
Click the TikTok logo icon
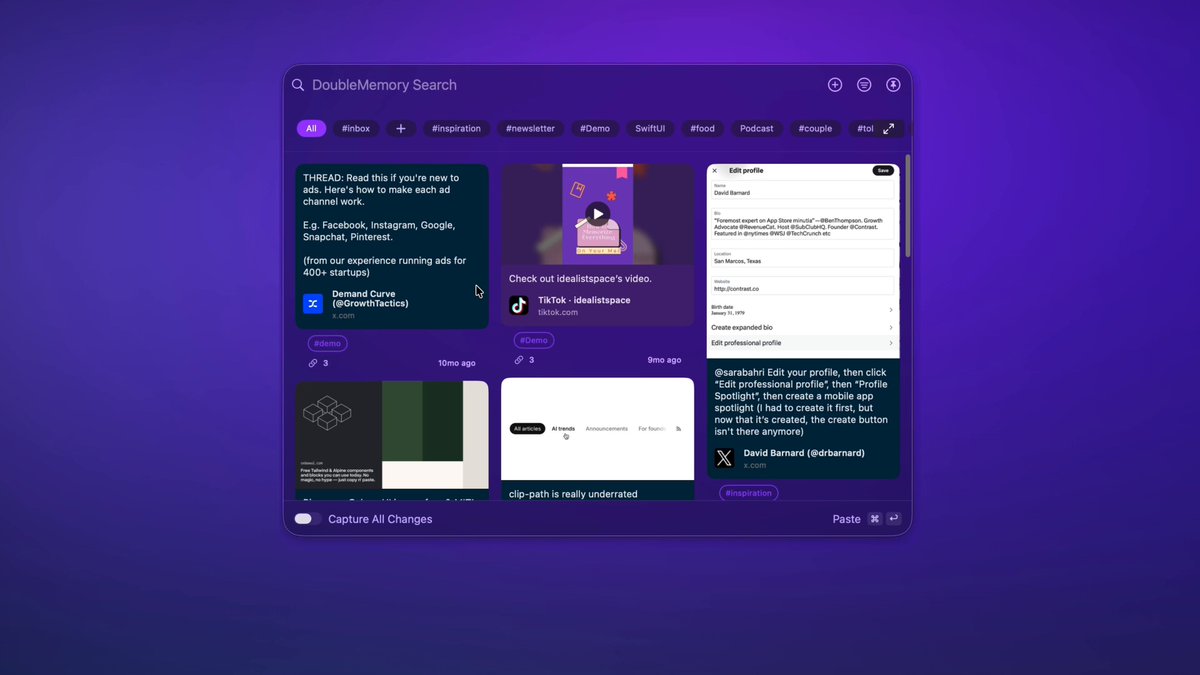click(x=519, y=305)
